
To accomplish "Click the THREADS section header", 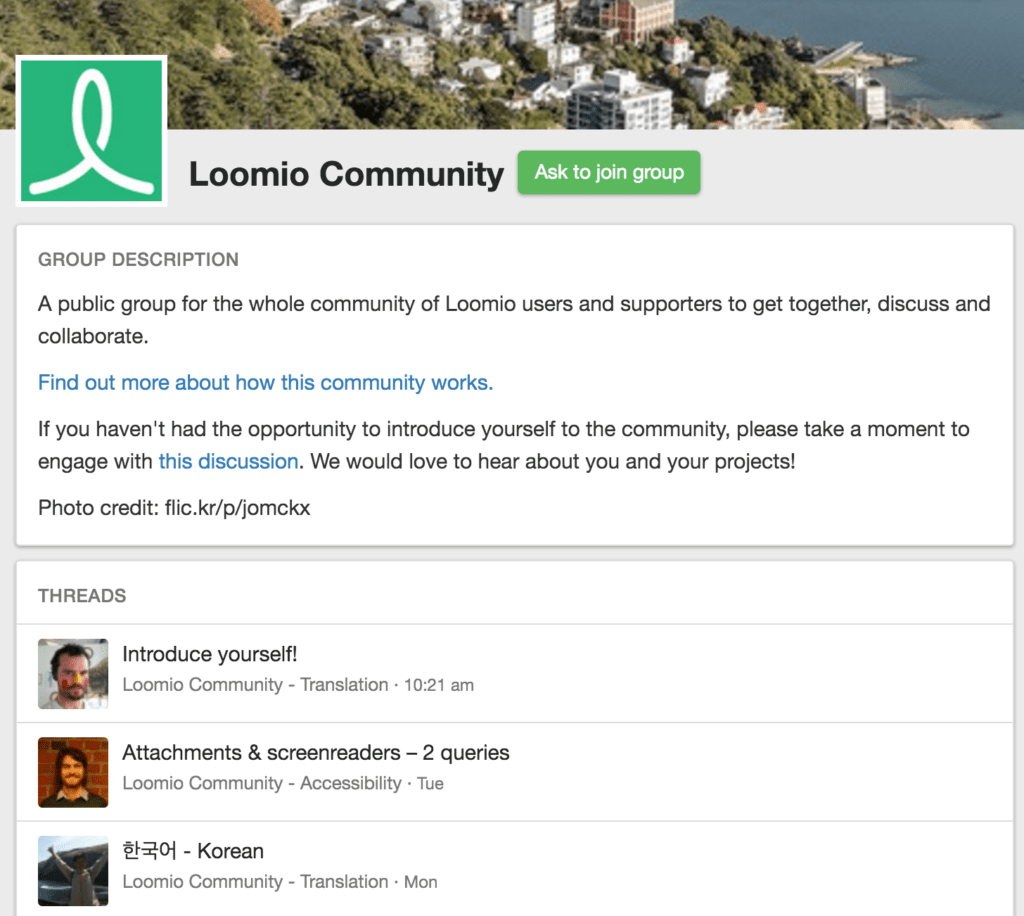I will click(x=81, y=595).
